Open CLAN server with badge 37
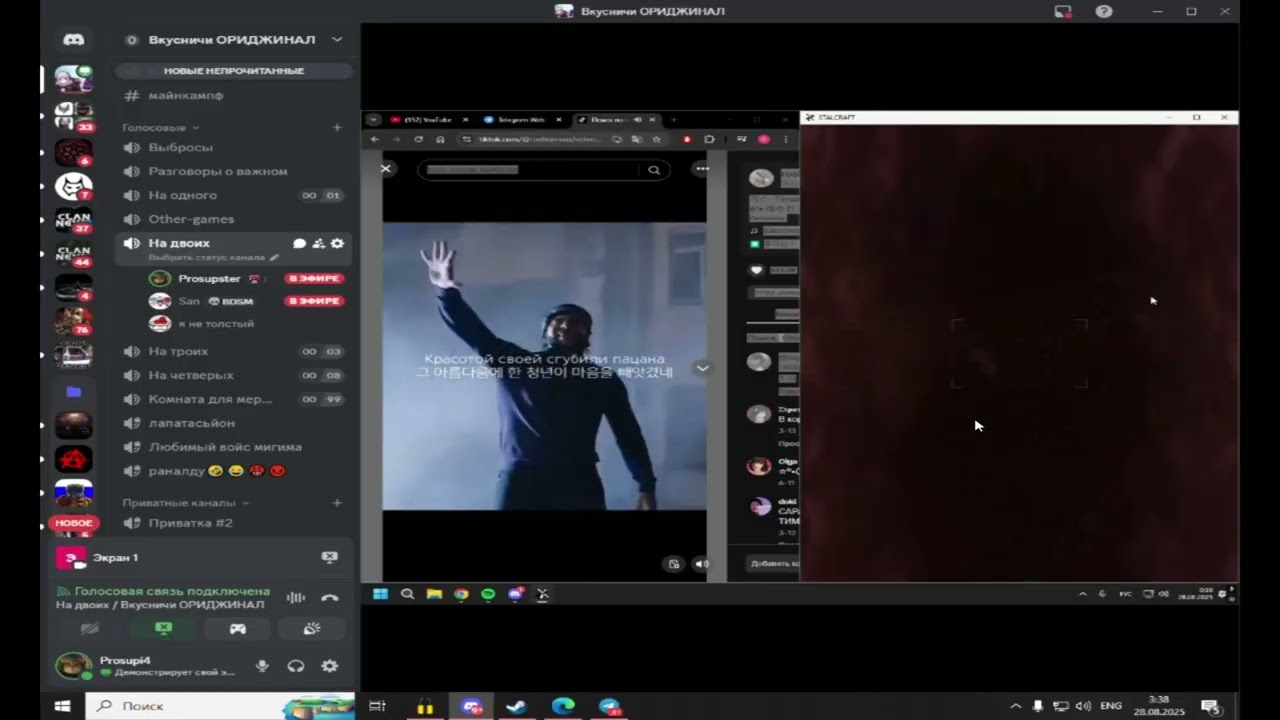 [73, 222]
